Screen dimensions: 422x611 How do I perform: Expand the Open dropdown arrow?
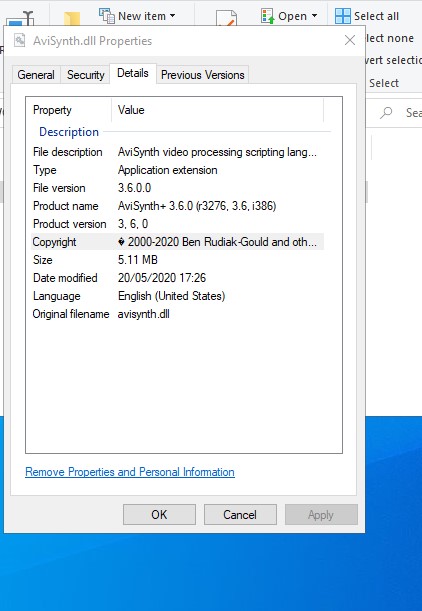(x=314, y=16)
